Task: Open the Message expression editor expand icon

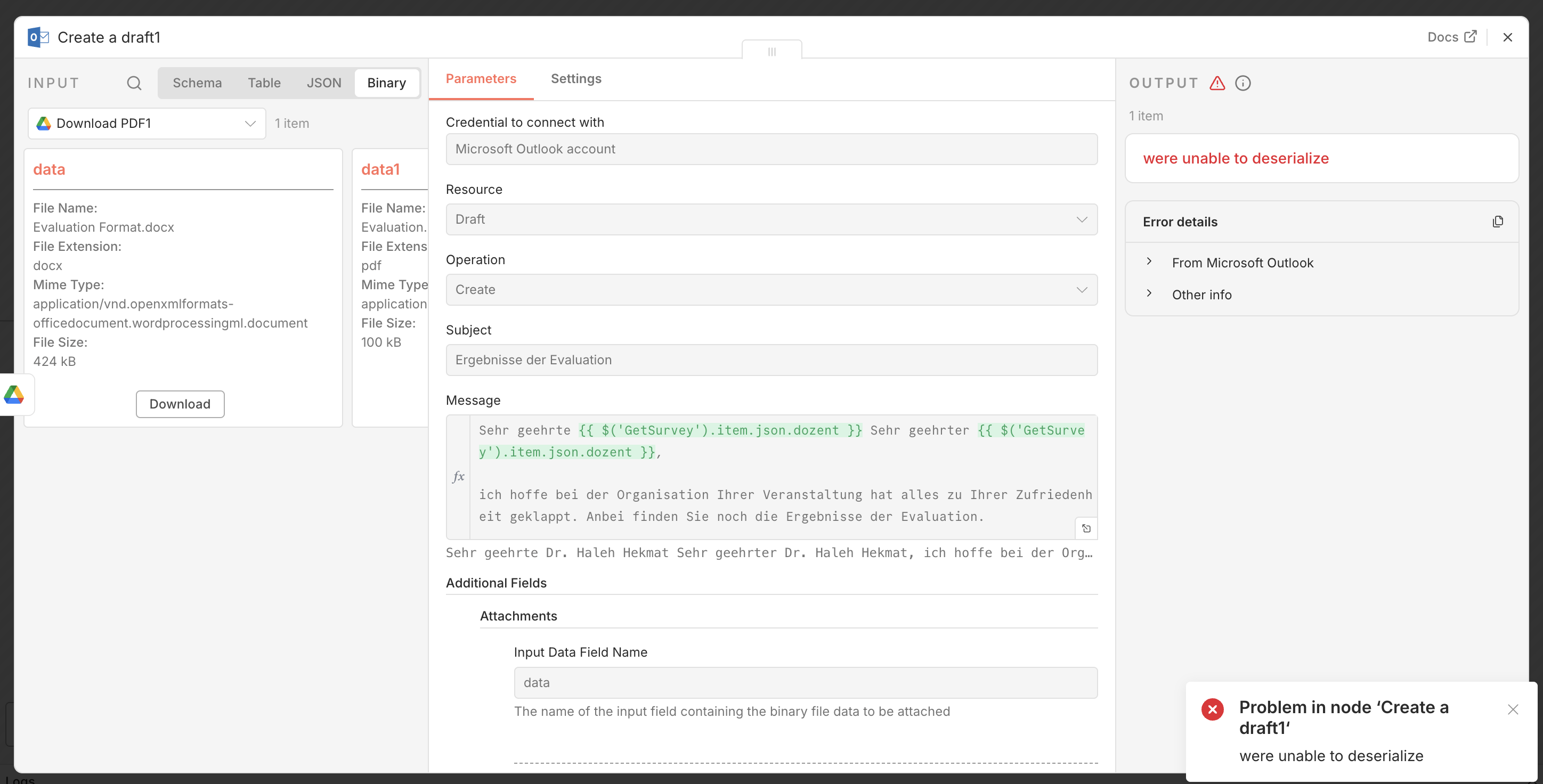Action: 1086,528
